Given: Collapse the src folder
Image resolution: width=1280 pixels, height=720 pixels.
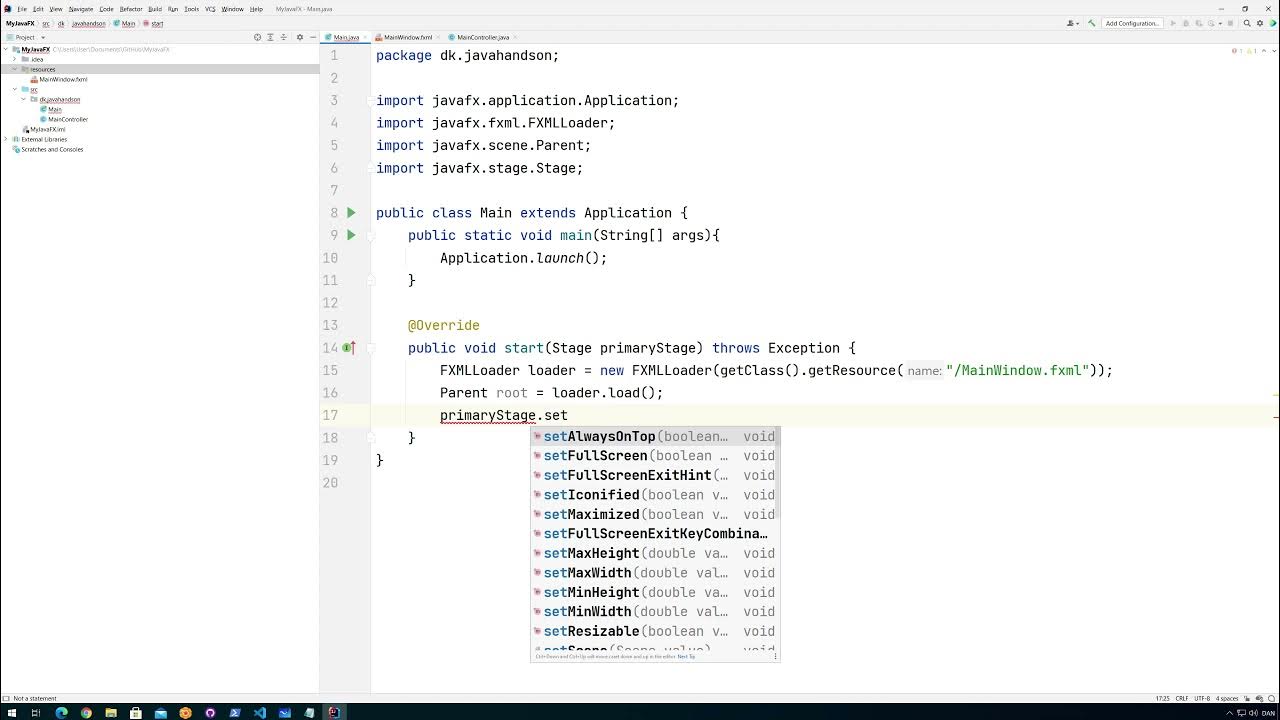Looking at the screenshot, I should [x=14, y=89].
